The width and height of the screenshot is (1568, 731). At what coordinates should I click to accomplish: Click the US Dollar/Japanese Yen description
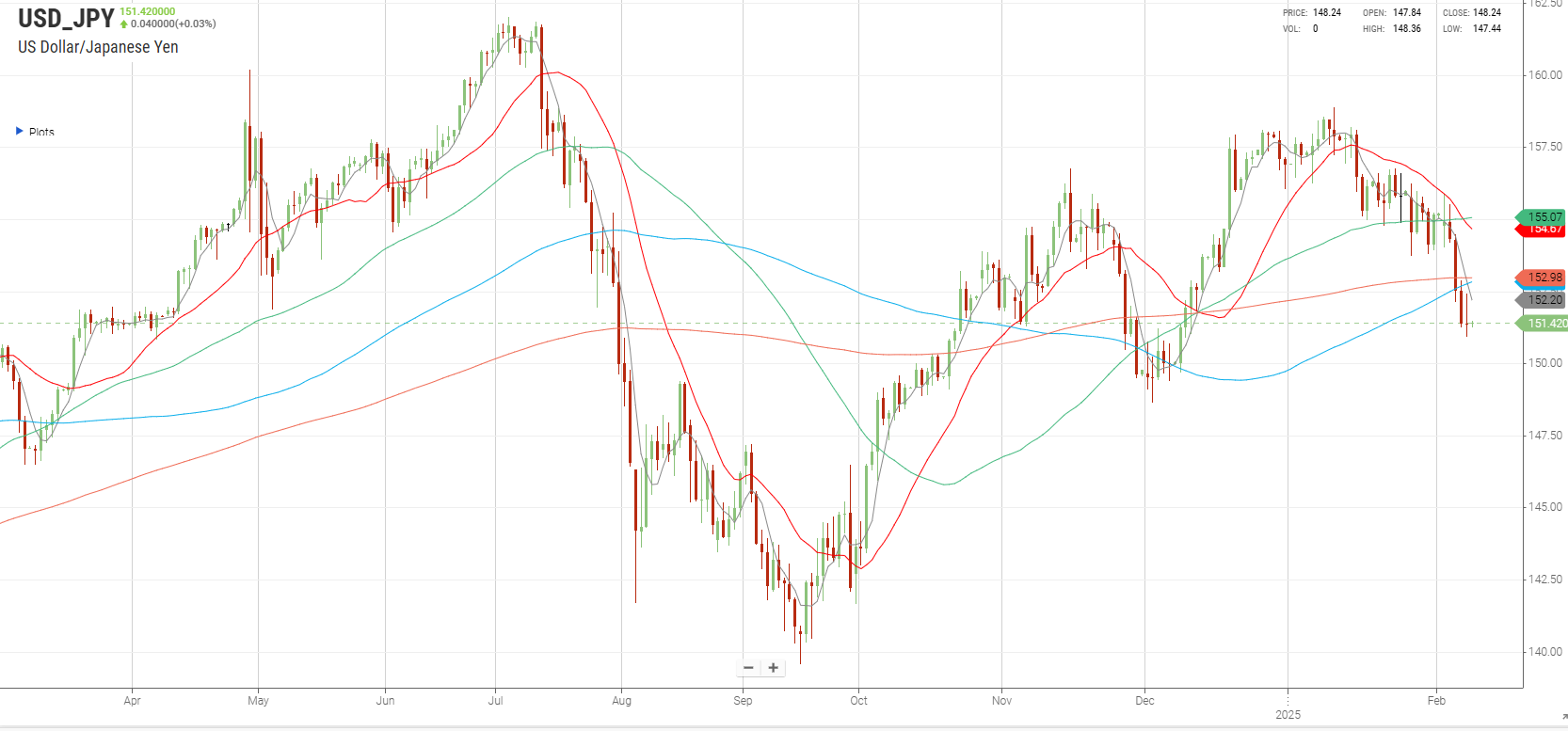click(98, 47)
